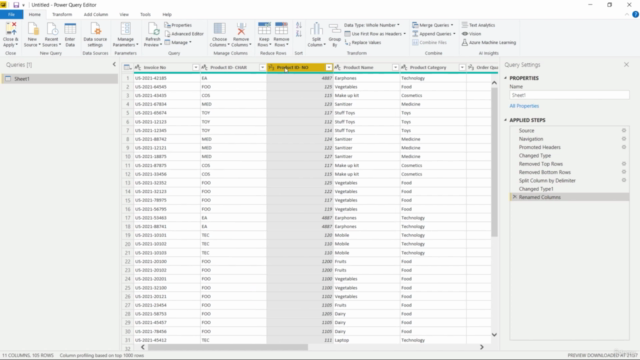Image resolution: width=640 pixels, height=360 pixels.
Task: Open gear settings for Source step
Action: pos(624,131)
